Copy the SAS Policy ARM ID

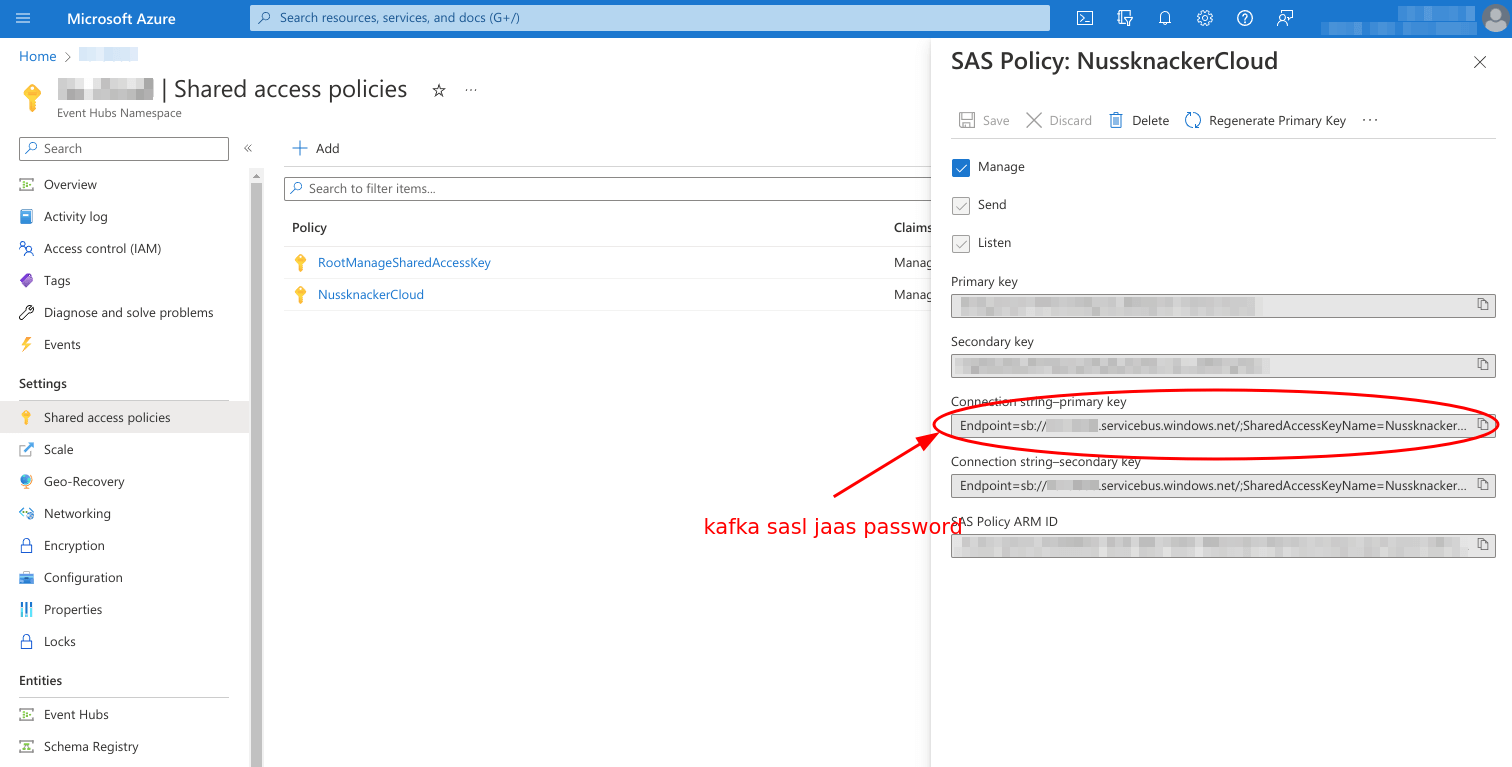click(1483, 545)
